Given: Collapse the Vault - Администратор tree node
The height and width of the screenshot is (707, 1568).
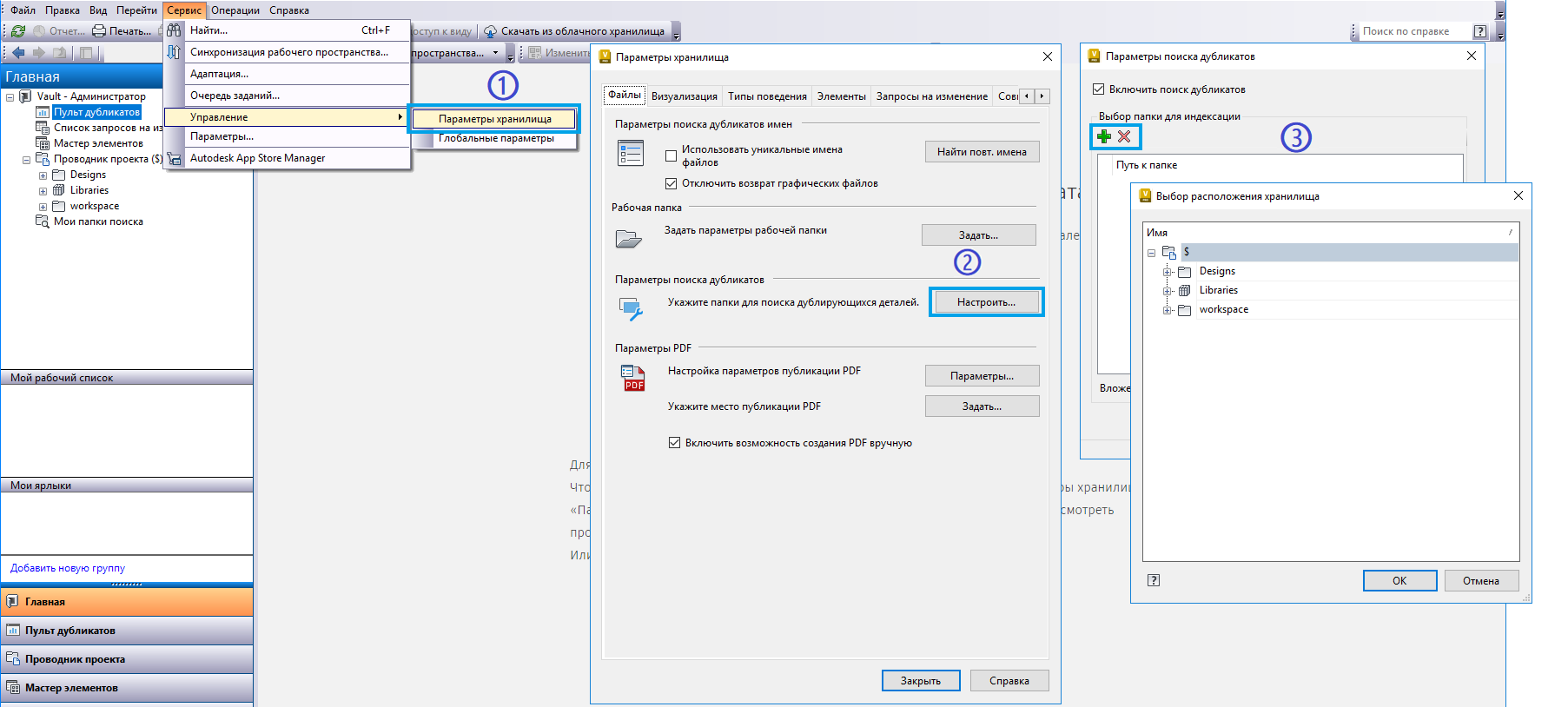Looking at the screenshot, I should click(x=10, y=97).
